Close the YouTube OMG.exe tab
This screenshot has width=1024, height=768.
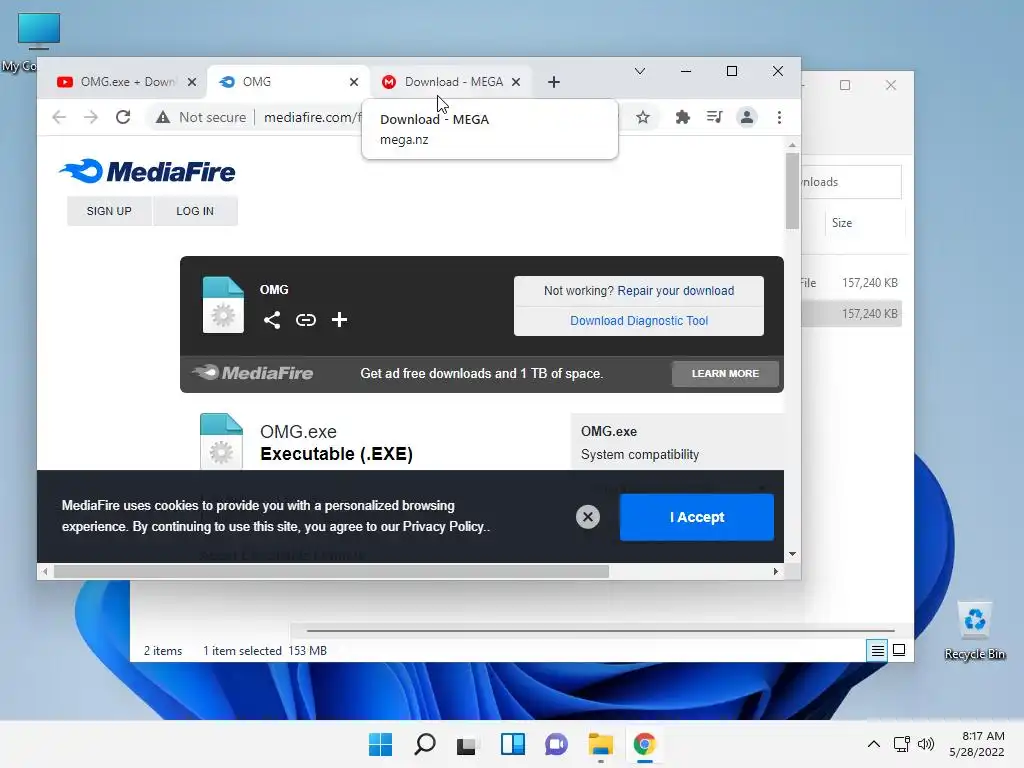coord(192,82)
